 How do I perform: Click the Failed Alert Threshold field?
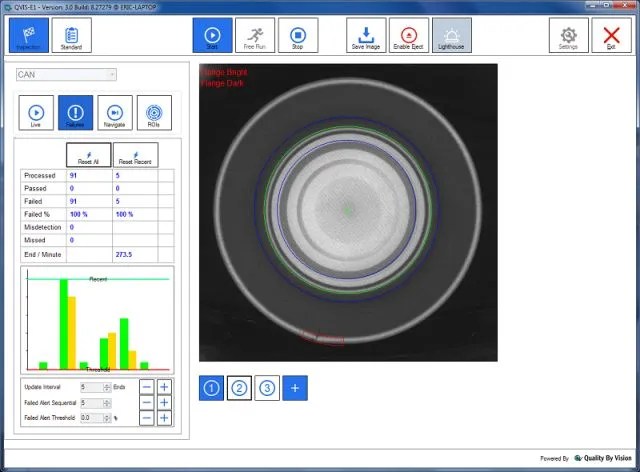click(96, 418)
